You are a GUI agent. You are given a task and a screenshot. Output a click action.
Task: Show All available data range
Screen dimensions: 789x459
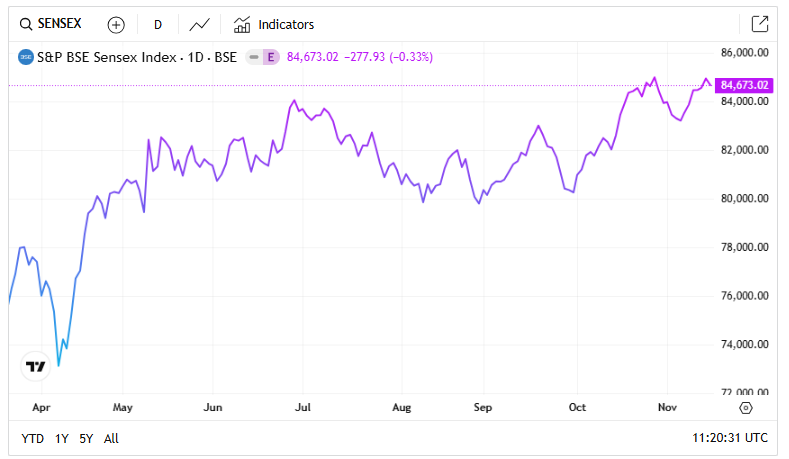click(111, 438)
